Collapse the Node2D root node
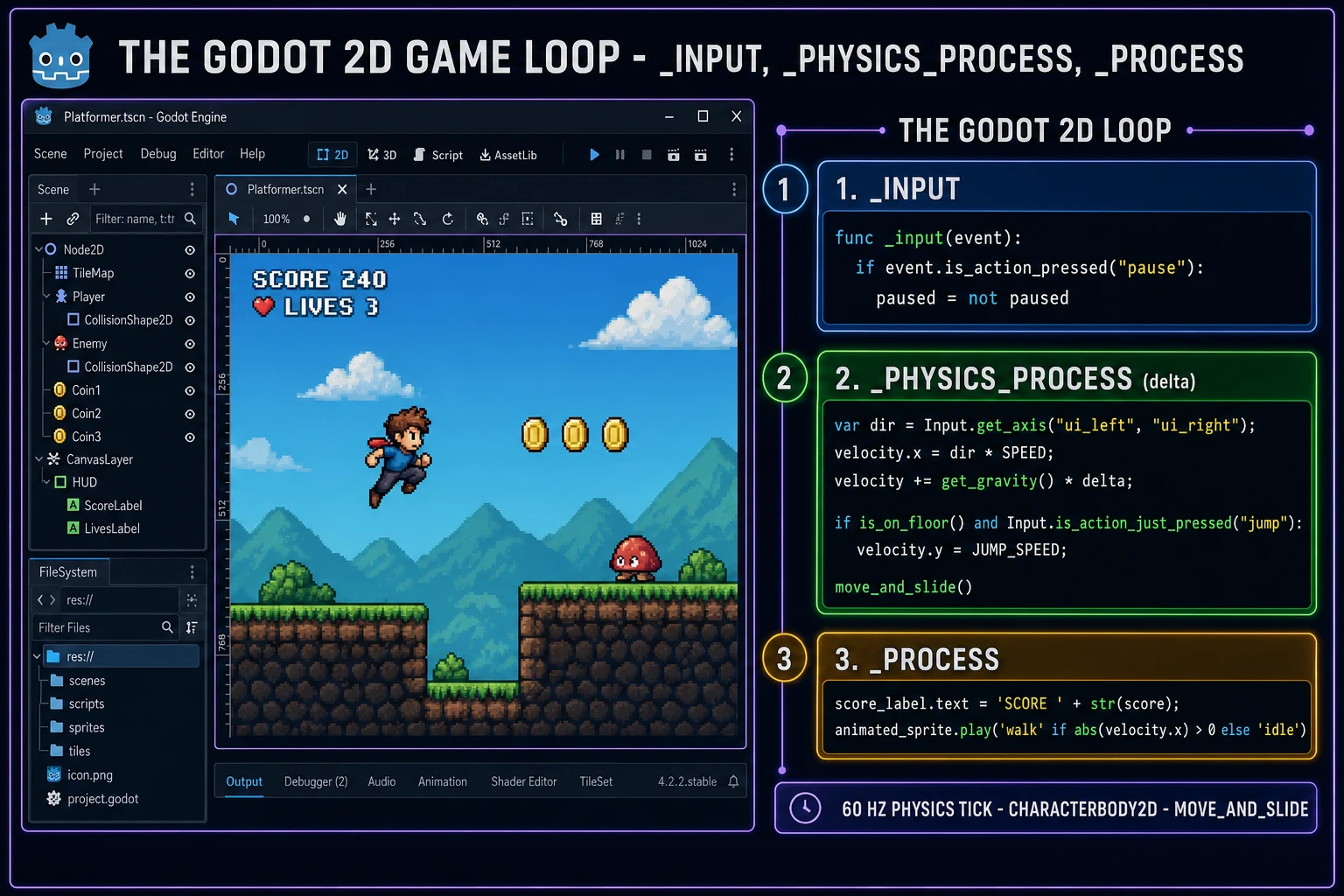 38,249
